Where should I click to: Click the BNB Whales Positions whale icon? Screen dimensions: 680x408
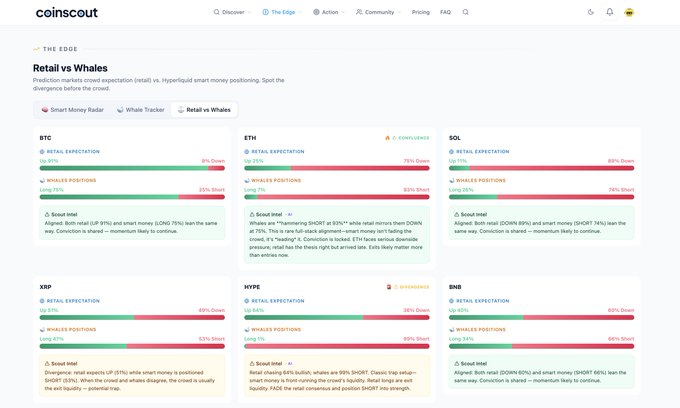point(451,330)
